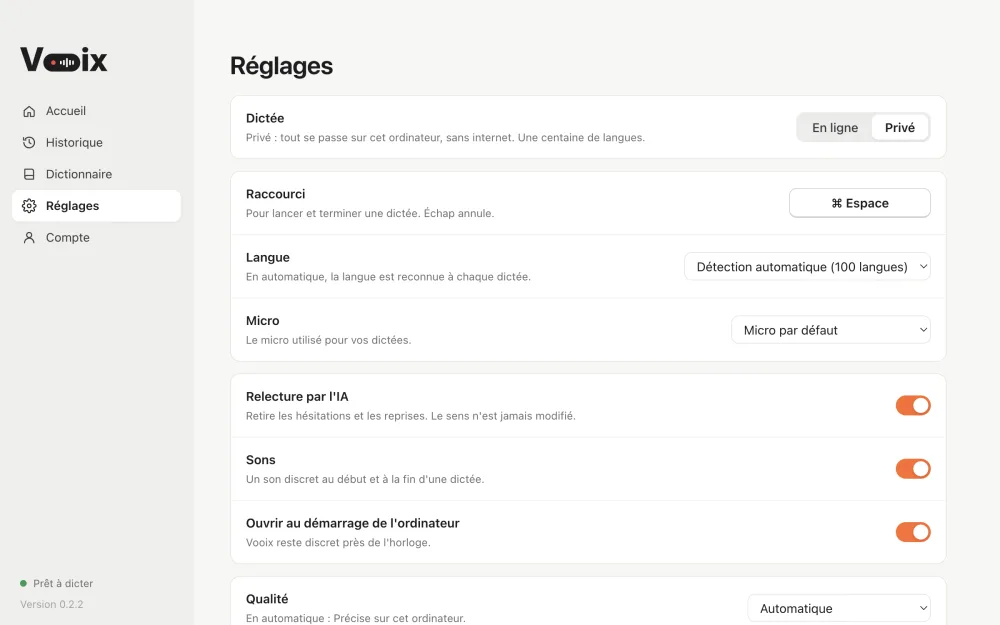The height and width of the screenshot is (625, 1000).
Task: Click the green ready status dot
Action: [24, 583]
